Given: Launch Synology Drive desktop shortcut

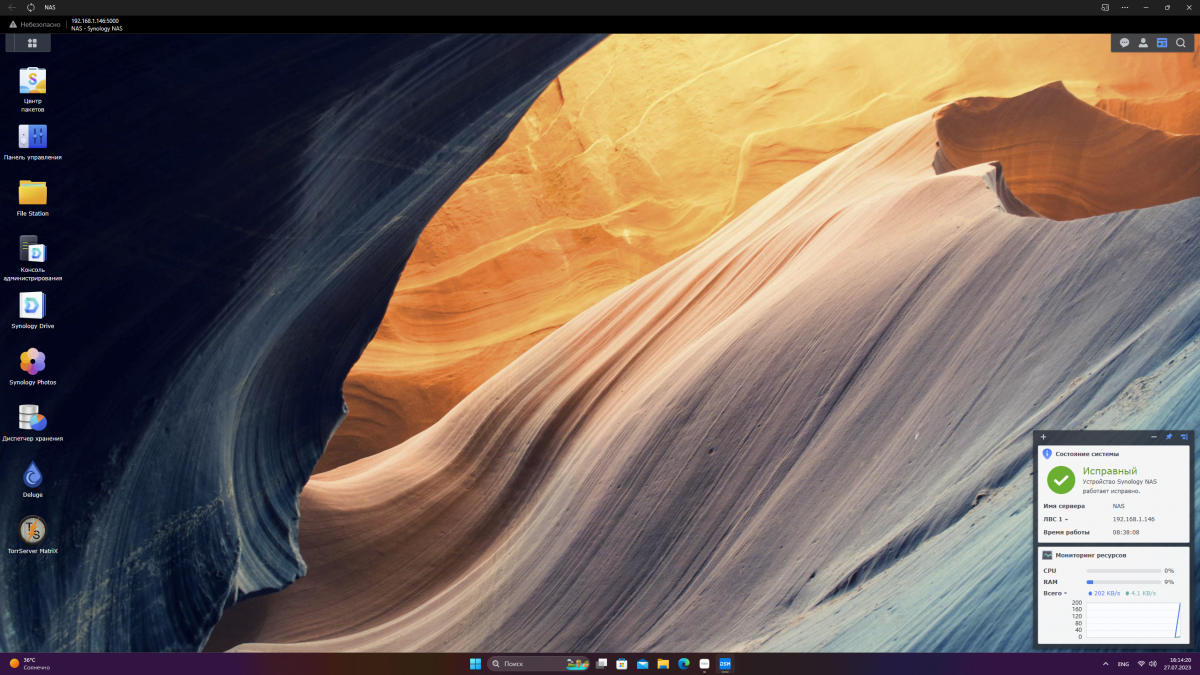Looking at the screenshot, I should pos(33,311).
